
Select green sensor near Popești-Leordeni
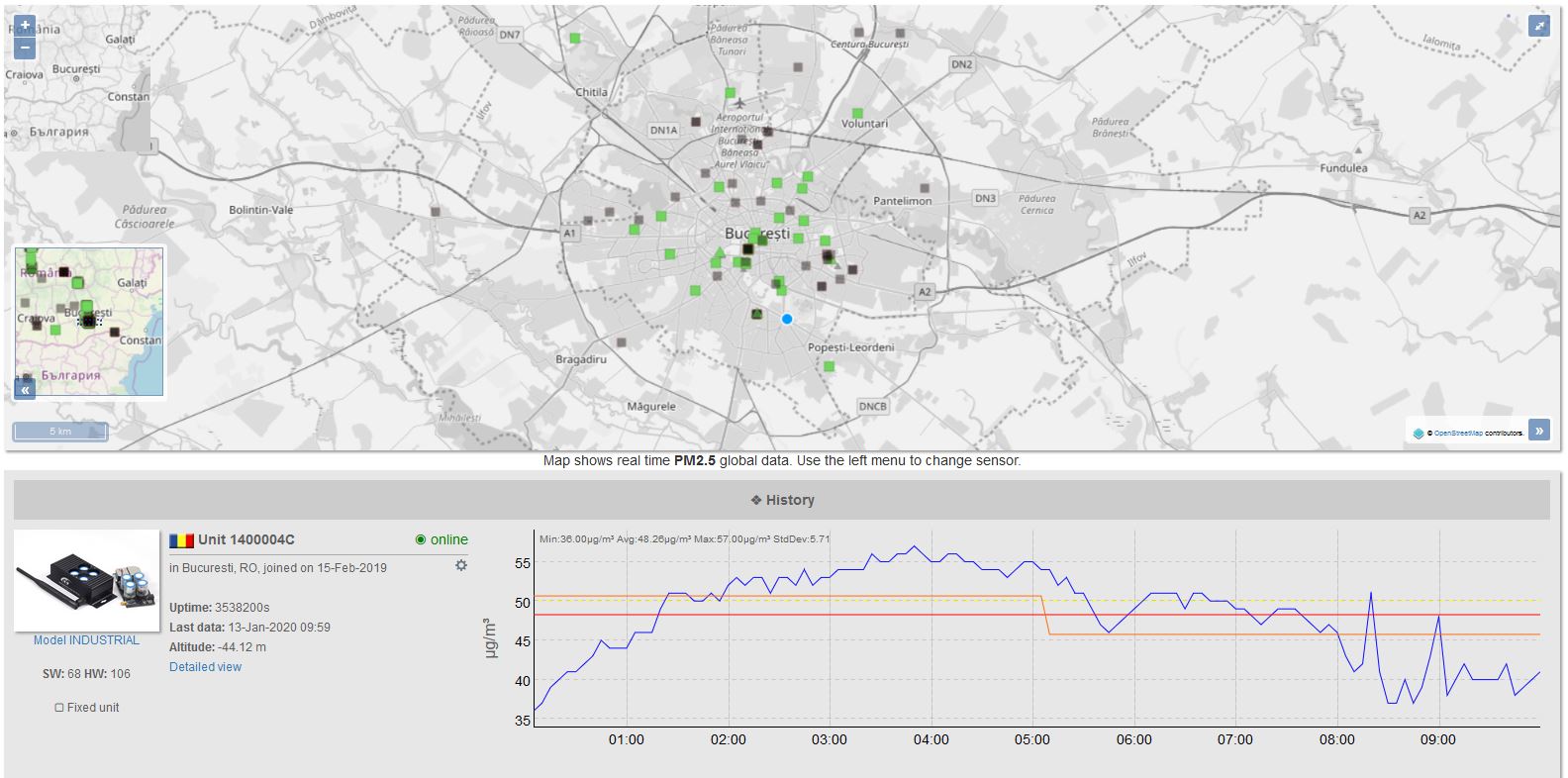tap(830, 366)
